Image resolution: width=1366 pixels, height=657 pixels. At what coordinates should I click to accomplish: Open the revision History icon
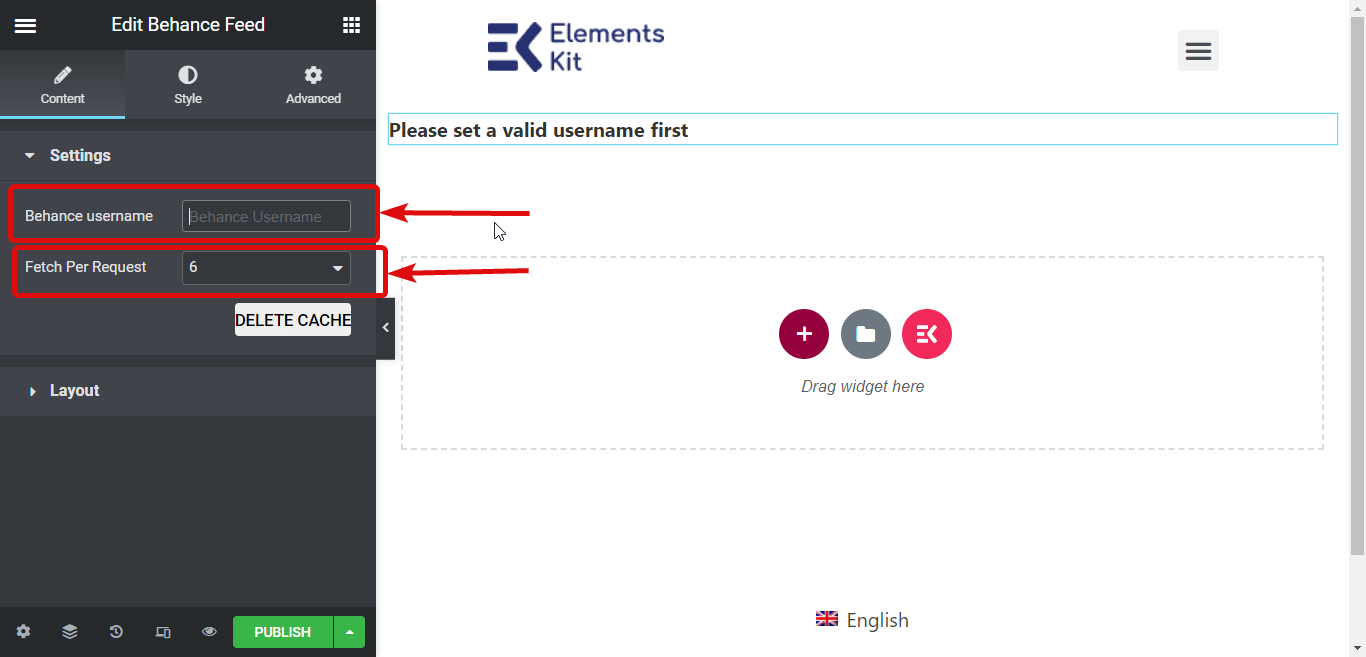(x=116, y=632)
